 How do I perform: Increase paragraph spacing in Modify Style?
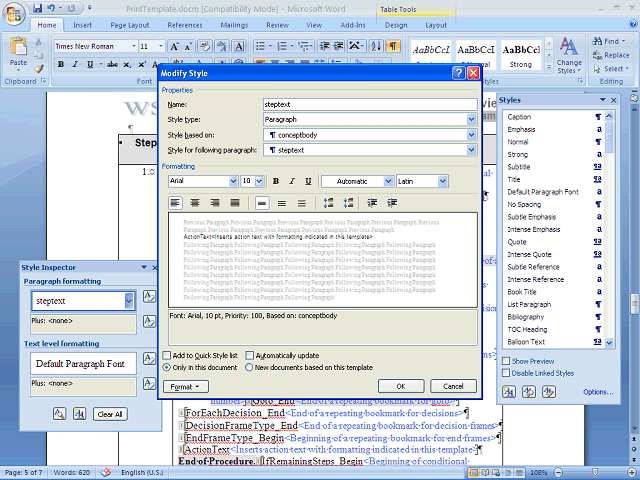point(329,203)
